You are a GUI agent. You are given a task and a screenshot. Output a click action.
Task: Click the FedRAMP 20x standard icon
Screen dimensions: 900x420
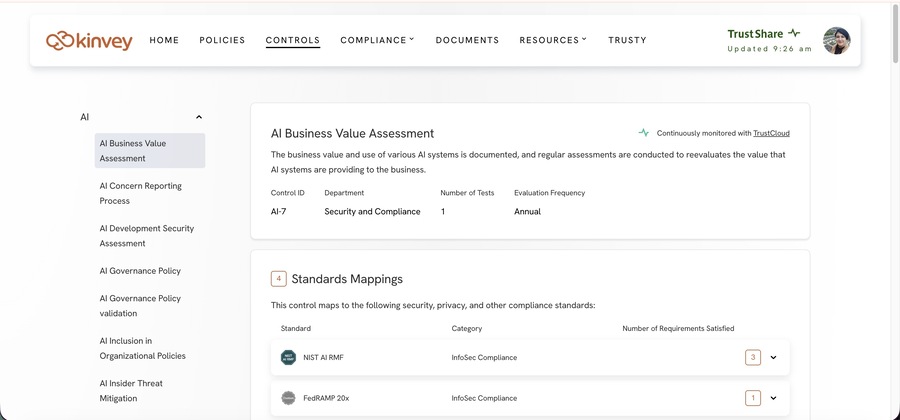click(288, 398)
